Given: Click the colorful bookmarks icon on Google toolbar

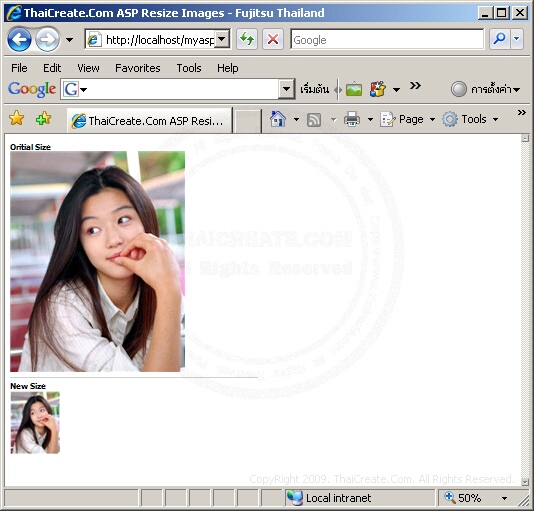Looking at the screenshot, I should (377, 89).
